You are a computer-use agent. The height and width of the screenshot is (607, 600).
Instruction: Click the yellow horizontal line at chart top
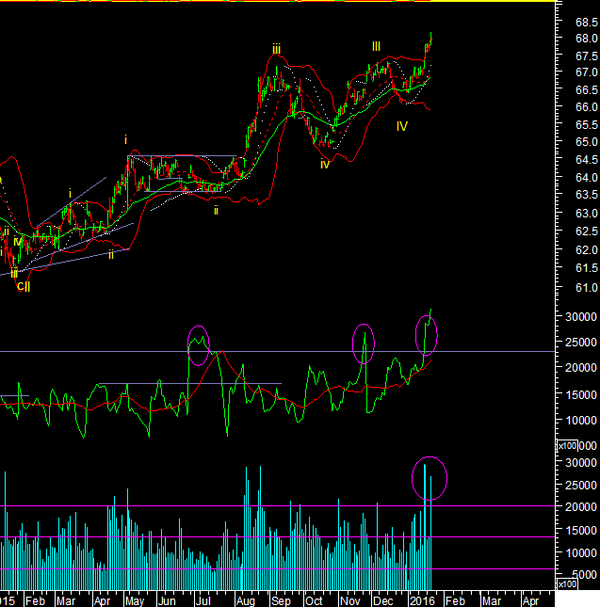[300, 2]
